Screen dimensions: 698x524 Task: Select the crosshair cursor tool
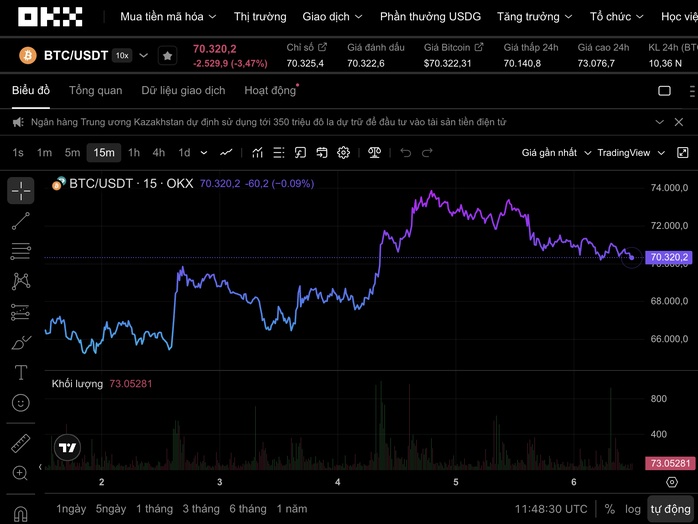click(x=21, y=190)
